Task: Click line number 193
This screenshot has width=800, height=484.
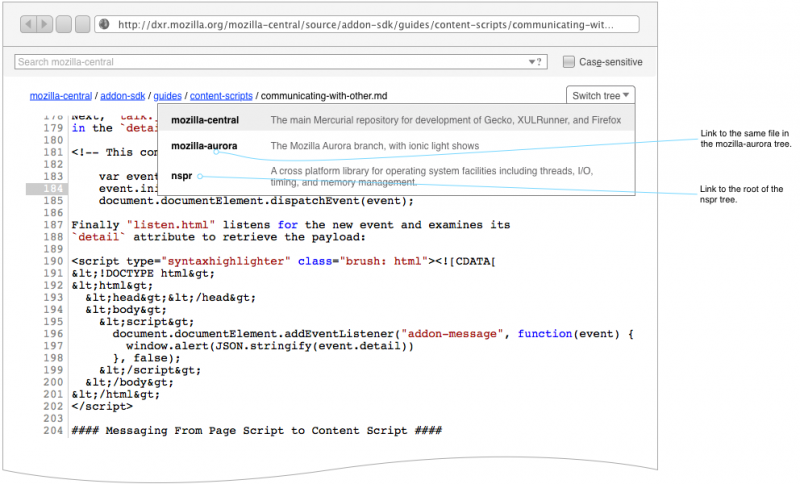Action: pyautogui.click(x=53, y=298)
